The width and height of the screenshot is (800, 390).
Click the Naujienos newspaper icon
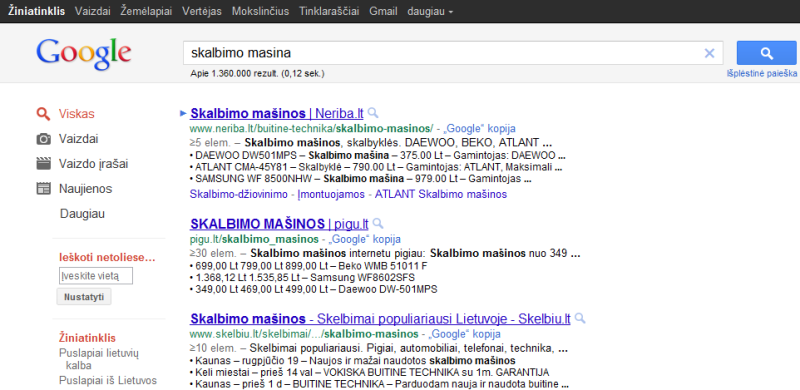[x=43, y=189]
